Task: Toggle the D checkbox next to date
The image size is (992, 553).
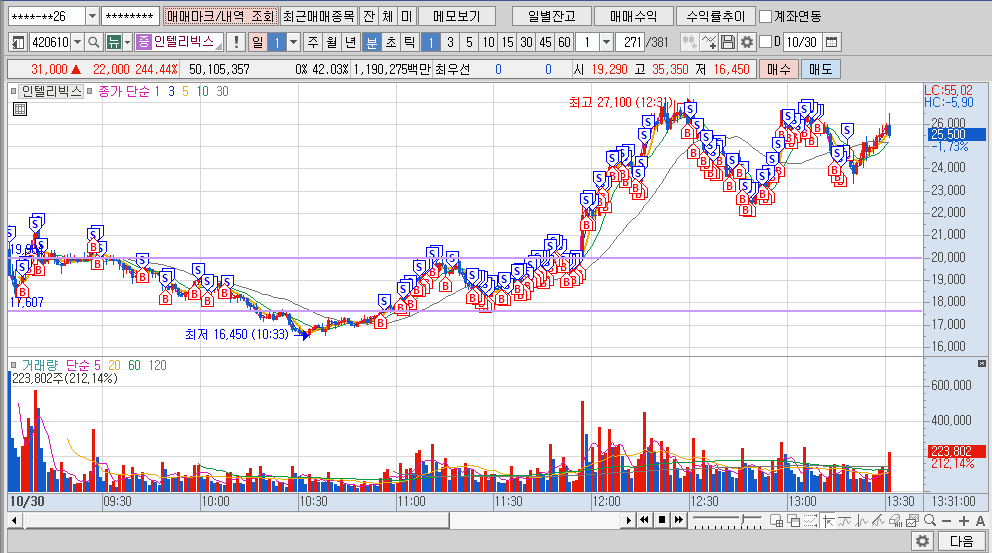Action: [x=766, y=42]
